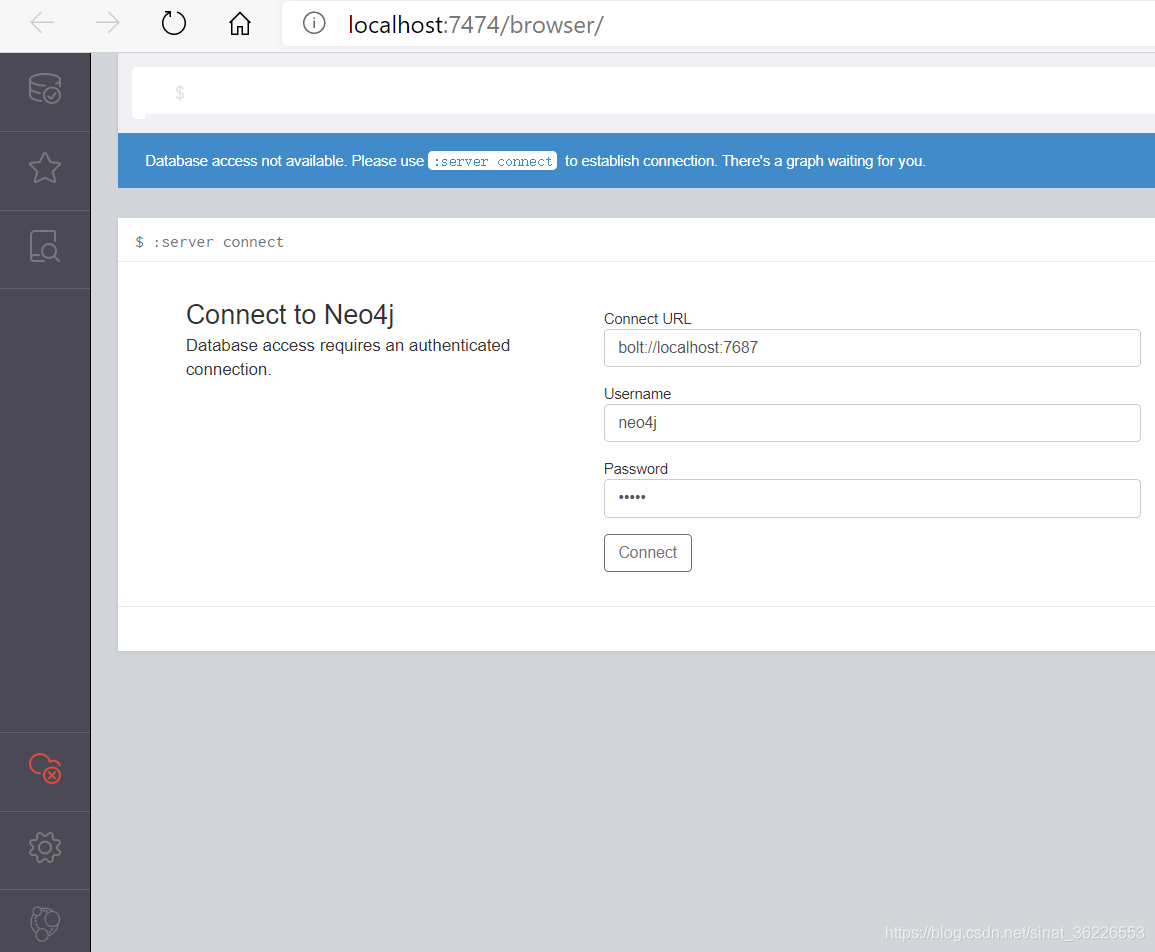The width and height of the screenshot is (1155, 952).
Task: Open the Database information sidebar panel
Action: (x=45, y=89)
